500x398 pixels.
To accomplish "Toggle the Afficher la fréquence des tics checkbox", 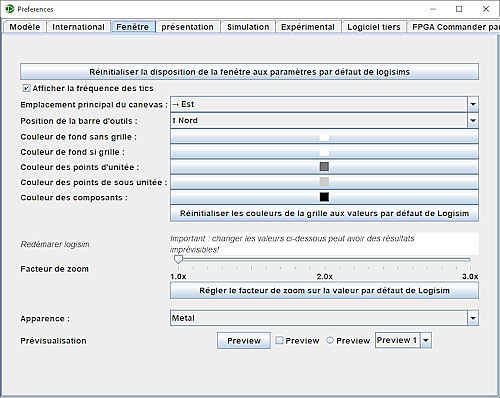I will point(26,88).
